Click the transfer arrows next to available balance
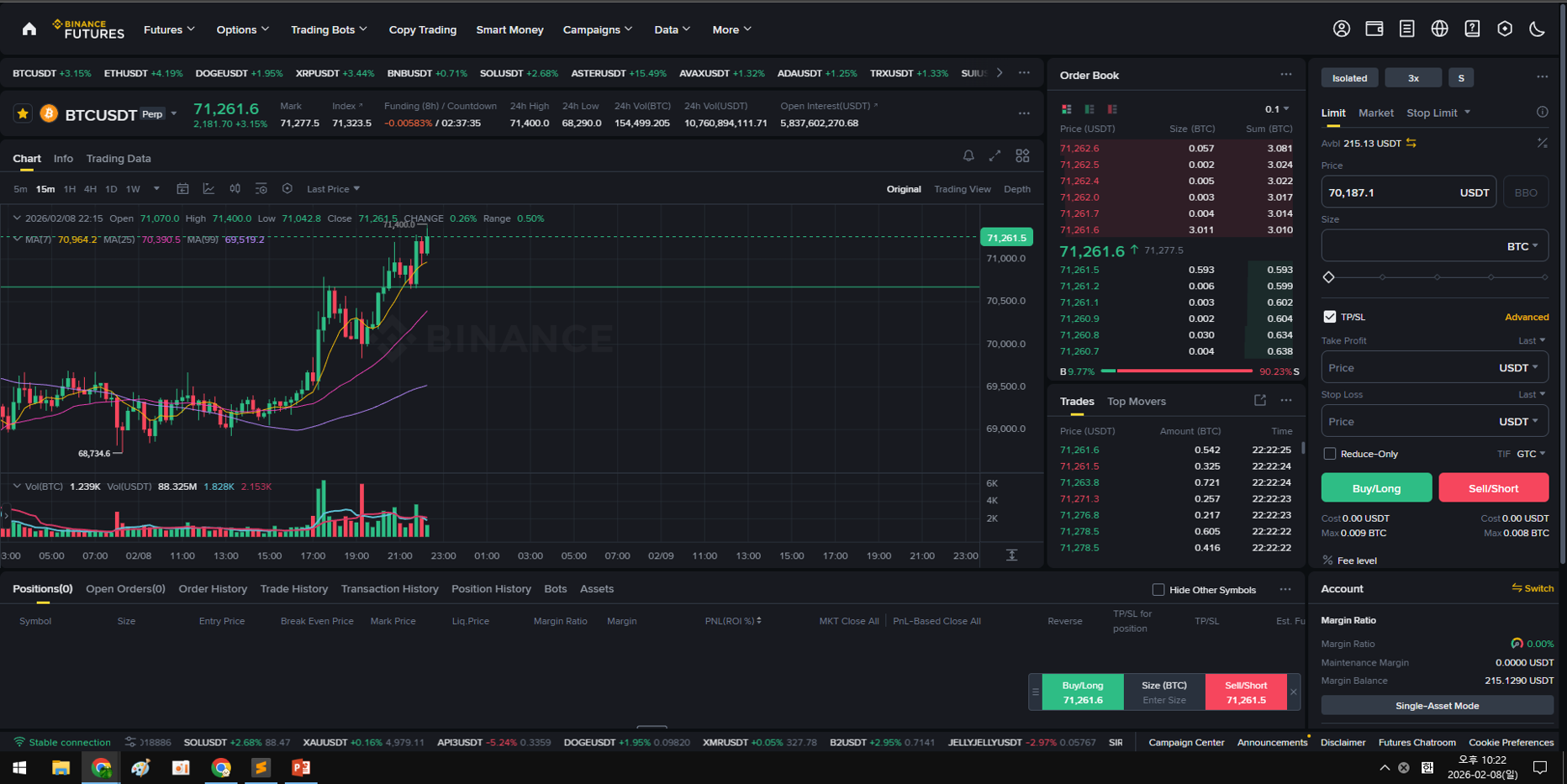Screen dimensions: 1567x784 1411,143
